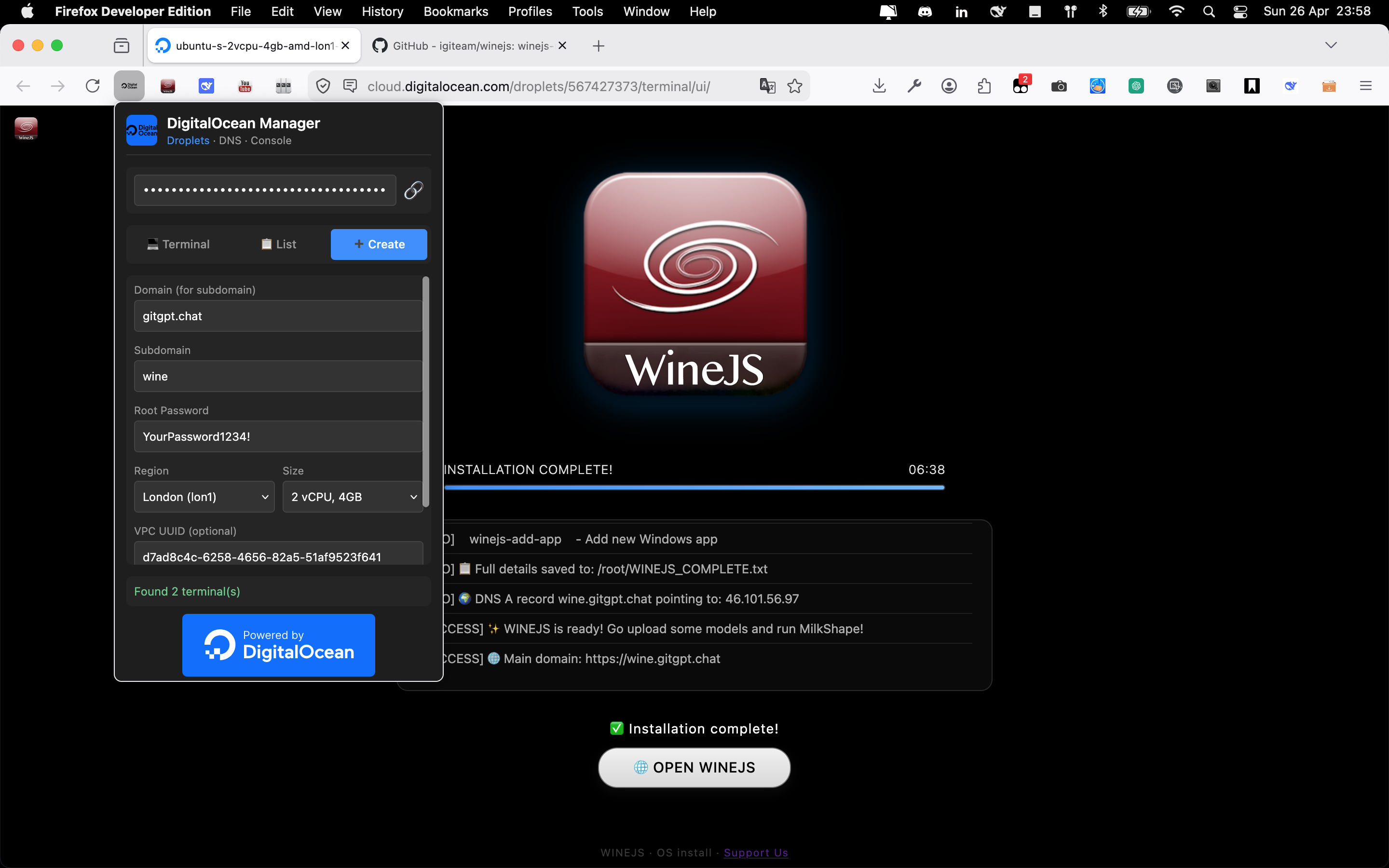The image size is (1389, 868).
Task: Open the History menu
Action: tap(382, 12)
